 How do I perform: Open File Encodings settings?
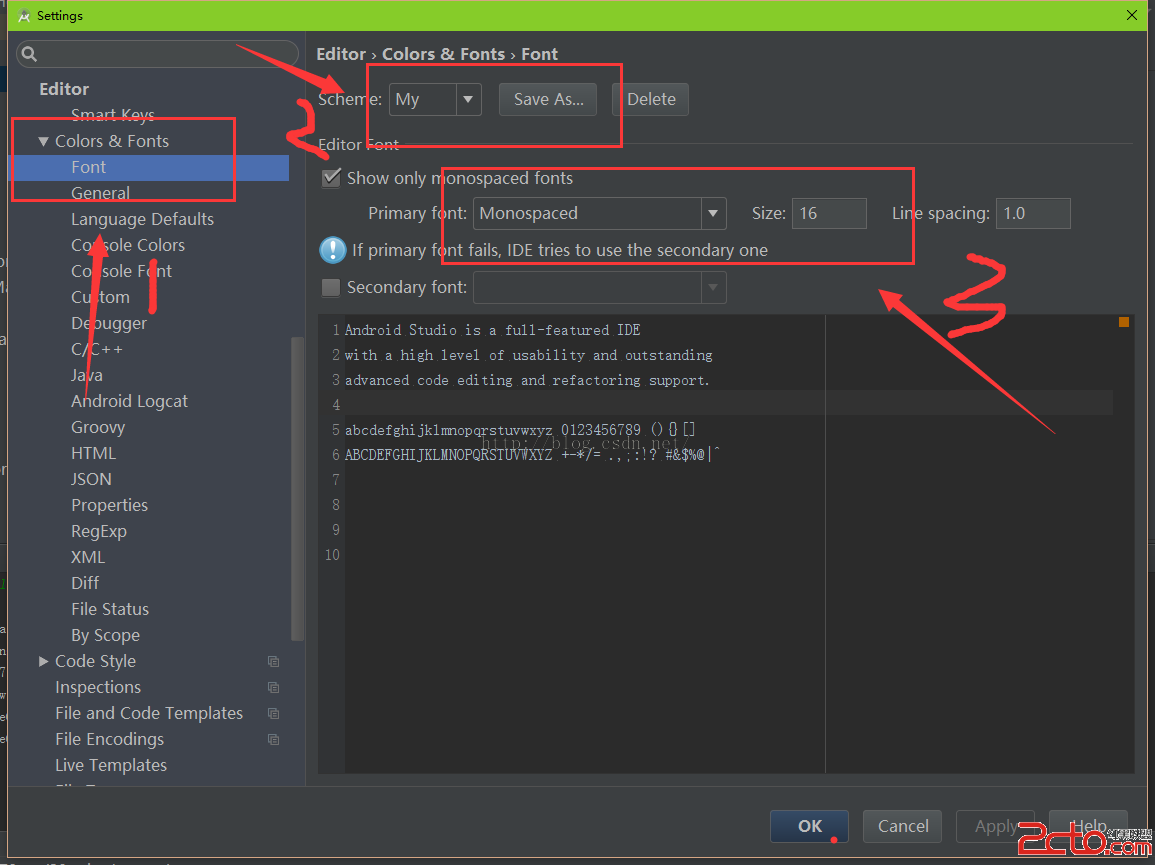[109, 739]
